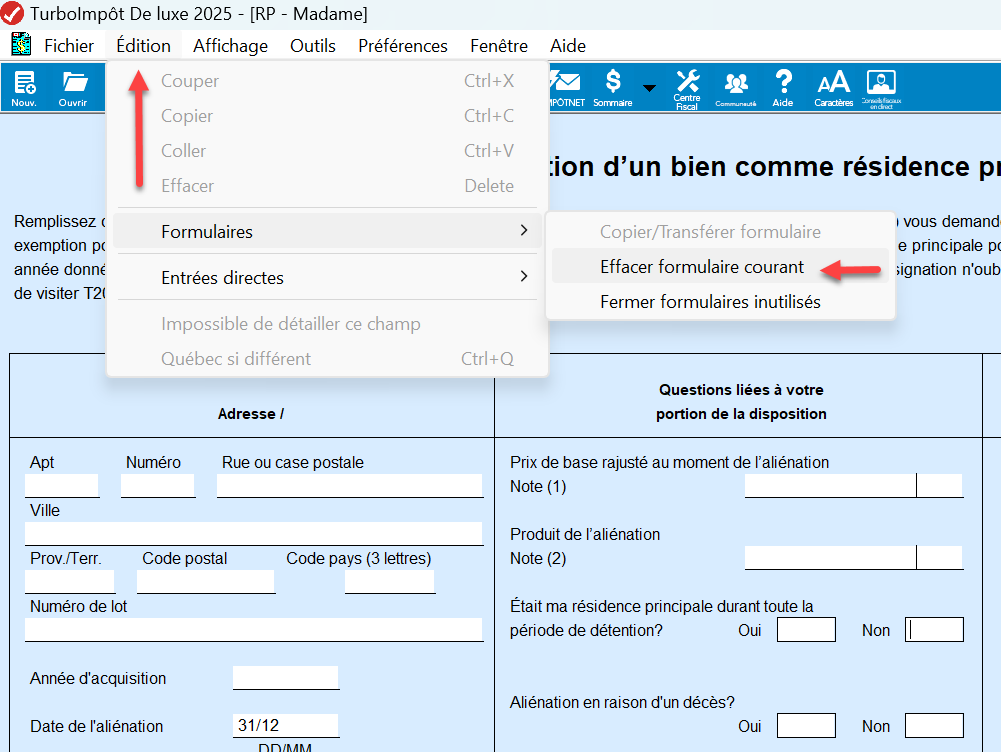The width and height of the screenshot is (1001, 752).
Task: Click the Numéro input field
Action: coord(158,485)
